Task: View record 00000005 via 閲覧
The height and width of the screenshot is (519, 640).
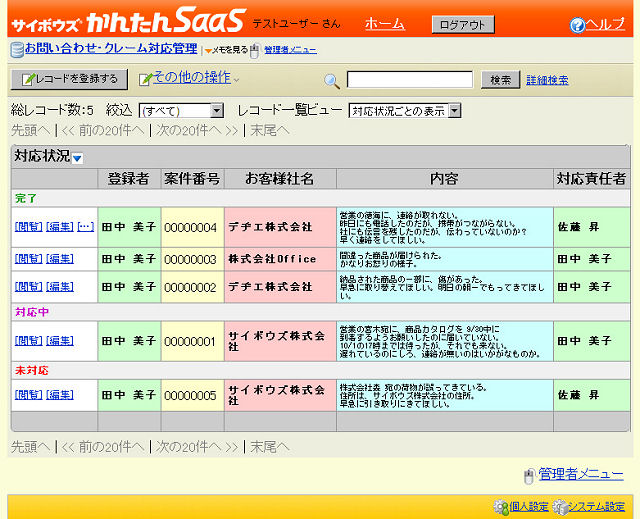Action: tap(29, 395)
